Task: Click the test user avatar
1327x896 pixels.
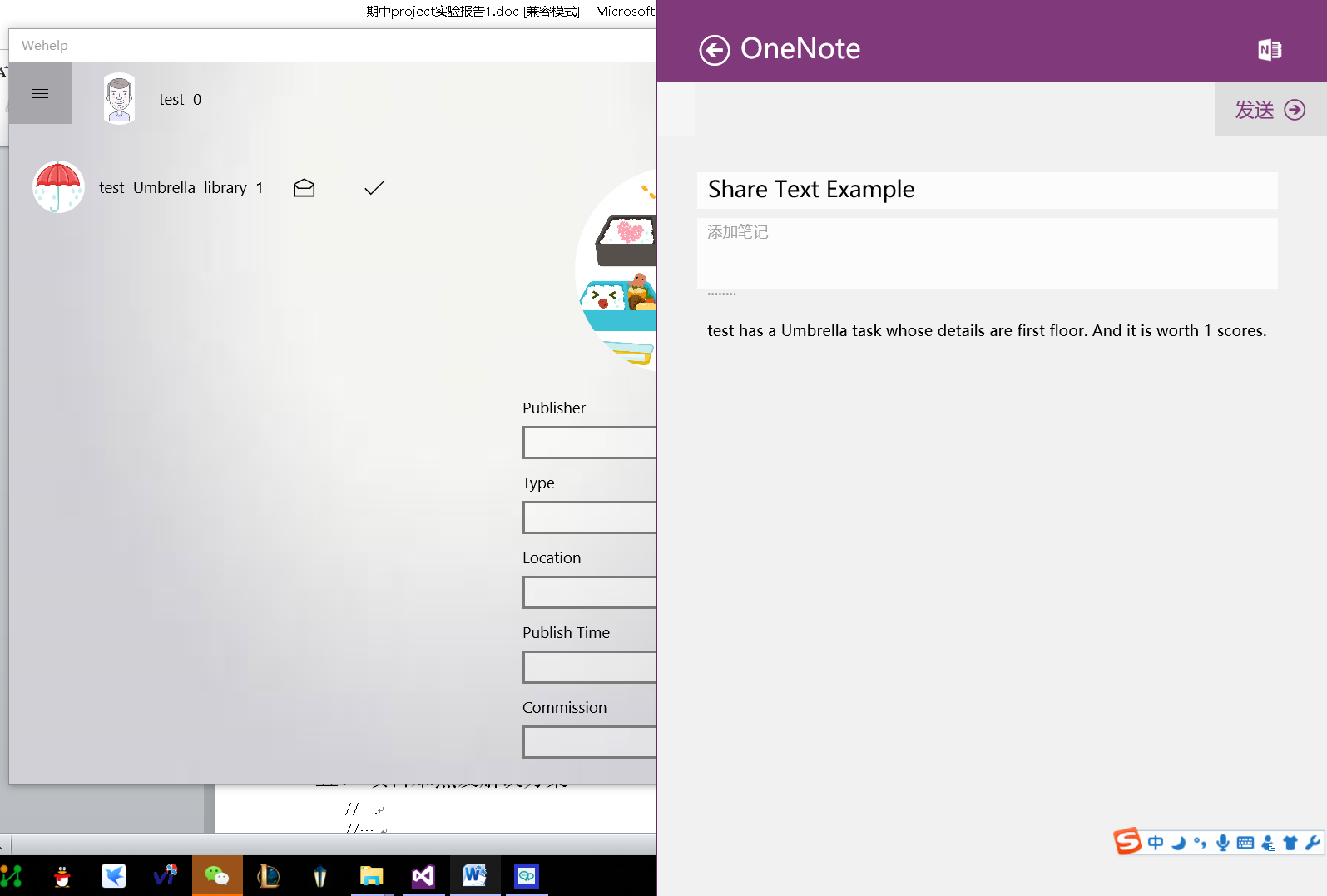Action: tap(119, 98)
